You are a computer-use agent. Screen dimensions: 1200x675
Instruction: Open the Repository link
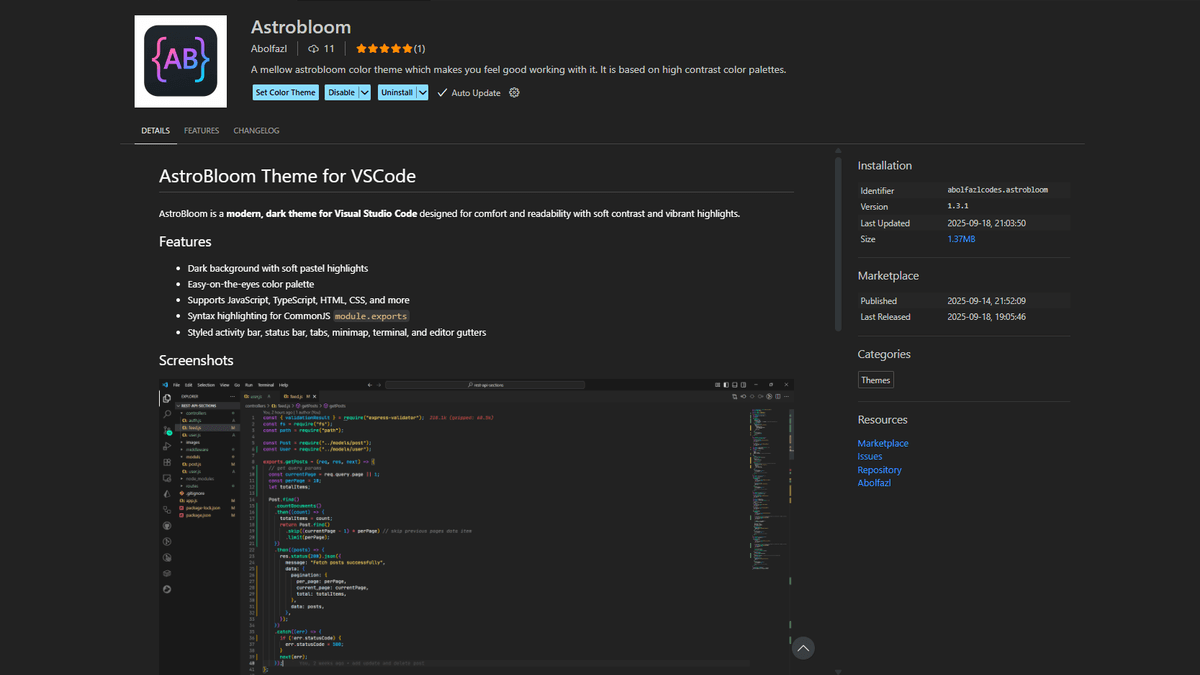pos(879,470)
